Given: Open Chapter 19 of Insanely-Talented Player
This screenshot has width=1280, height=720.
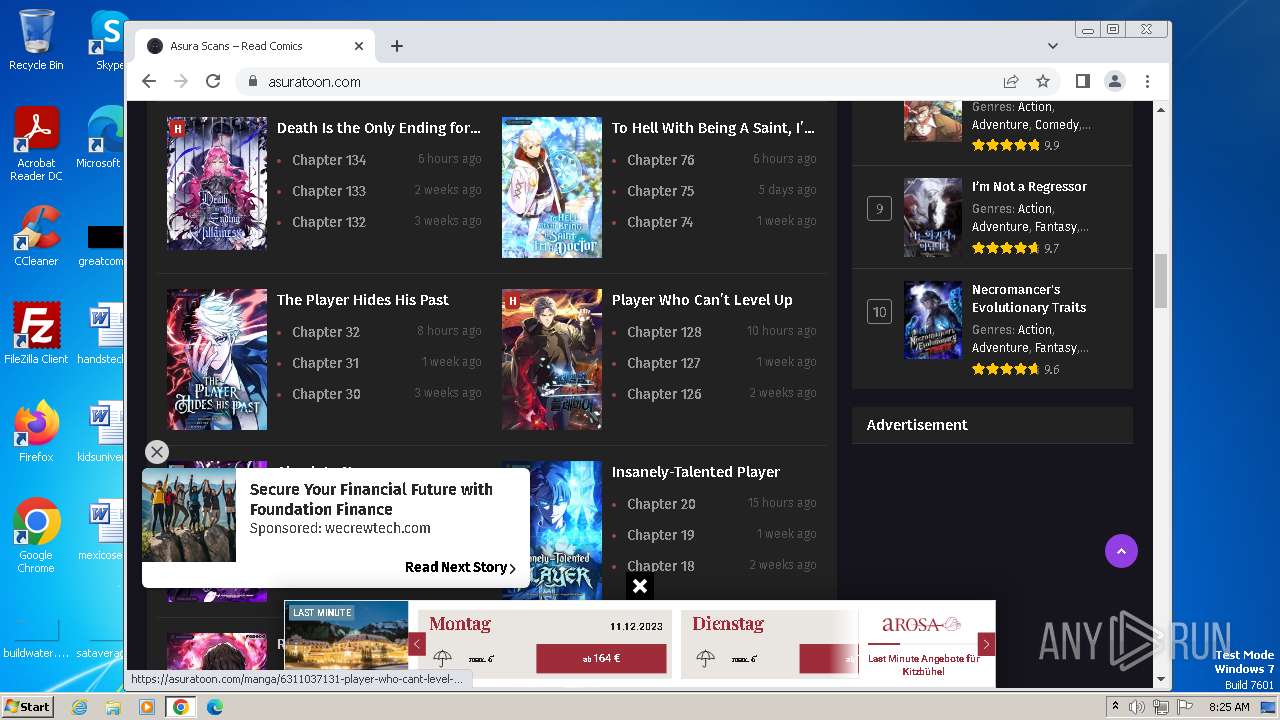Looking at the screenshot, I should point(660,535).
